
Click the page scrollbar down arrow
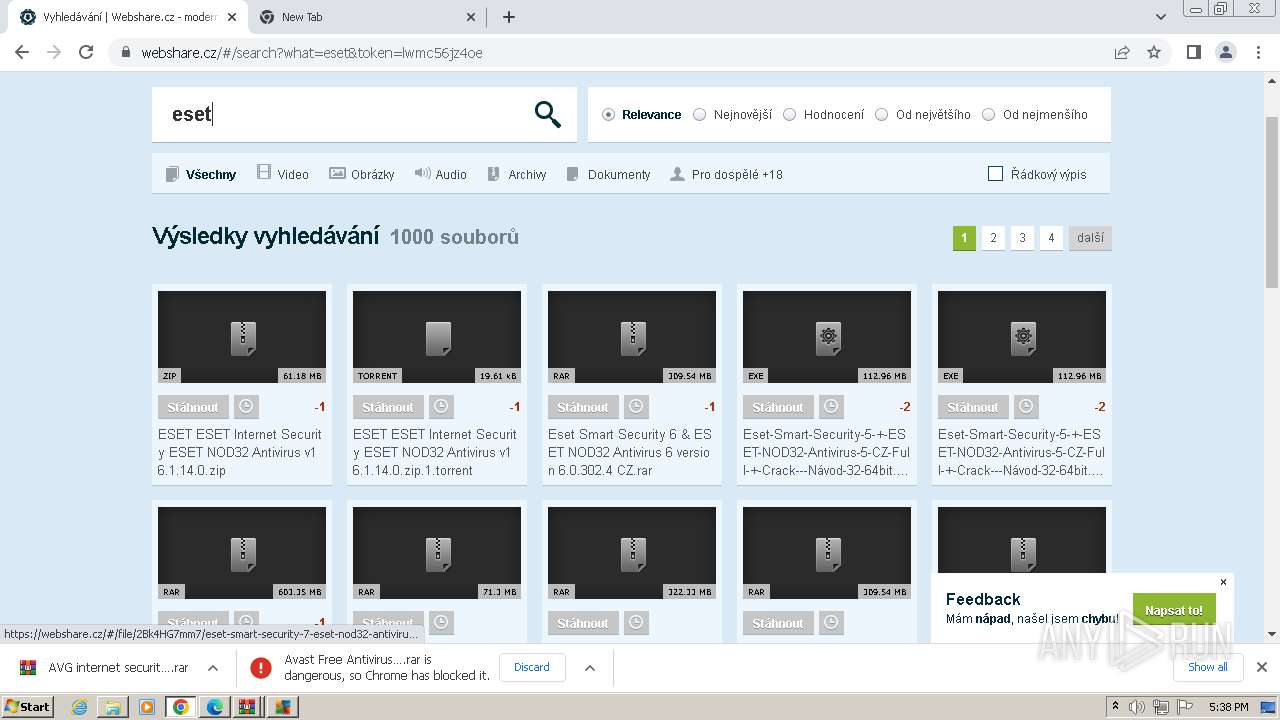coord(1272,633)
